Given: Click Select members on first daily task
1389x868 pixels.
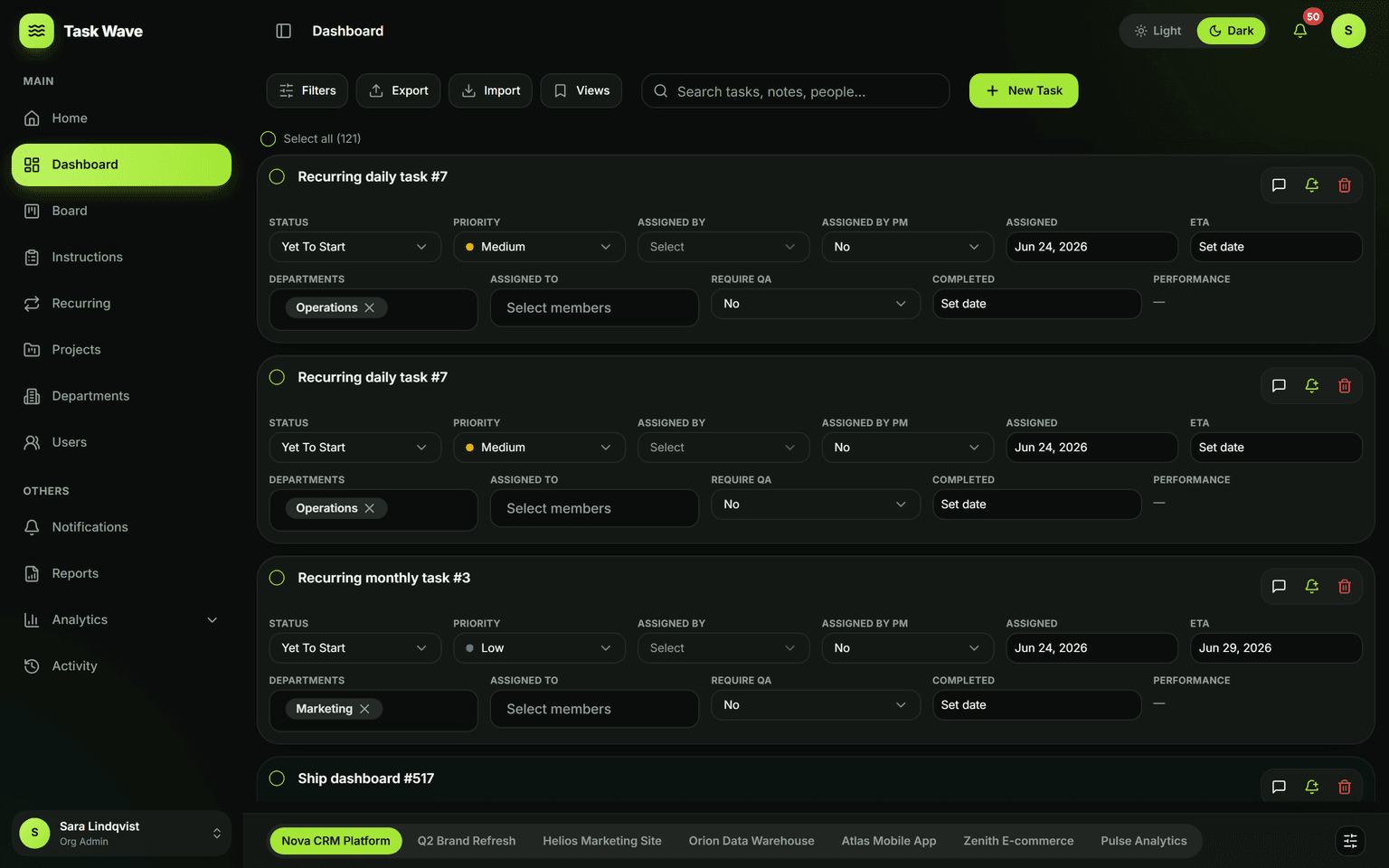Looking at the screenshot, I should tap(594, 307).
